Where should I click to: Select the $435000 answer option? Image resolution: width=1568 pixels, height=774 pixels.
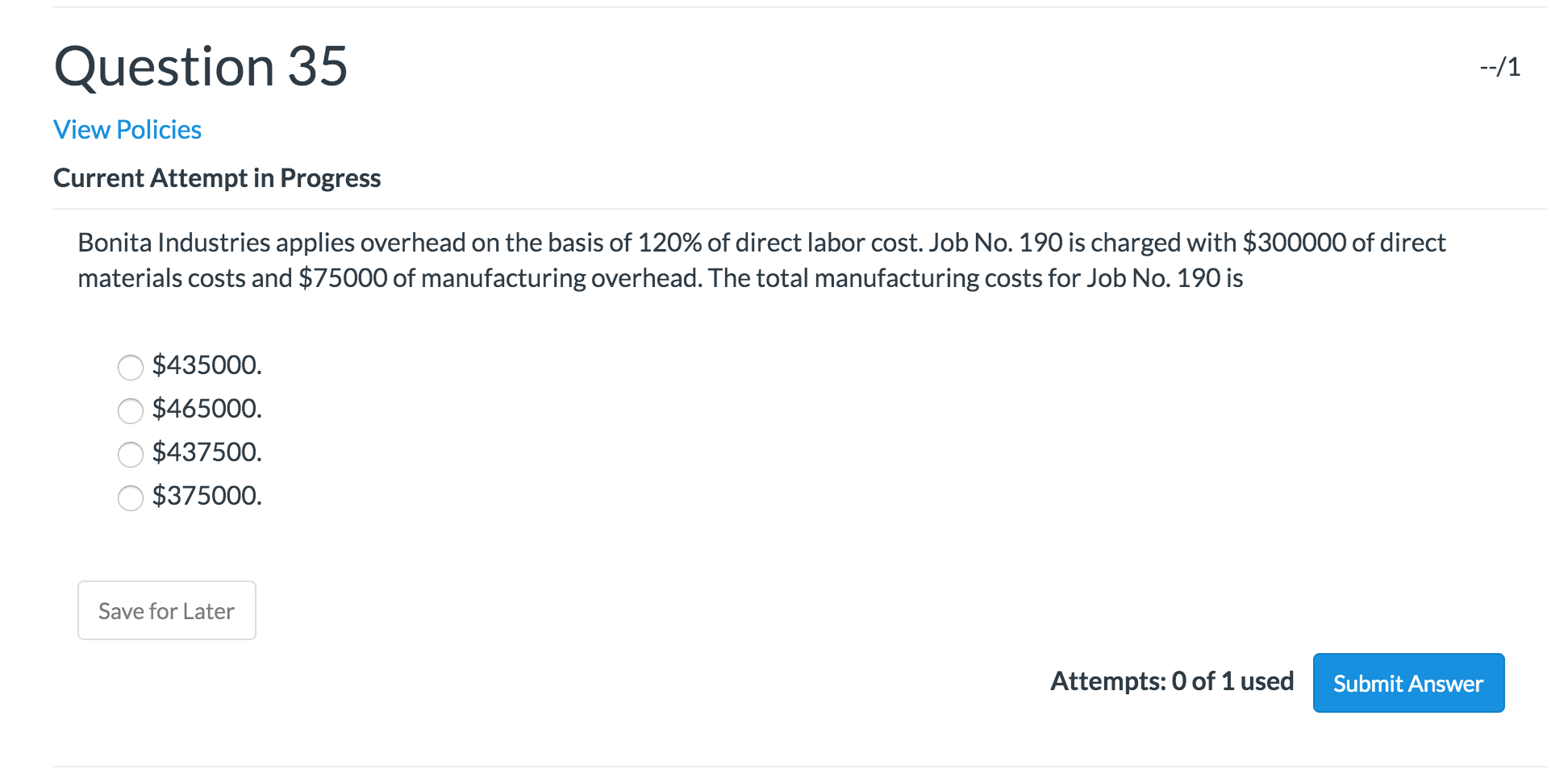click(130, 368)
